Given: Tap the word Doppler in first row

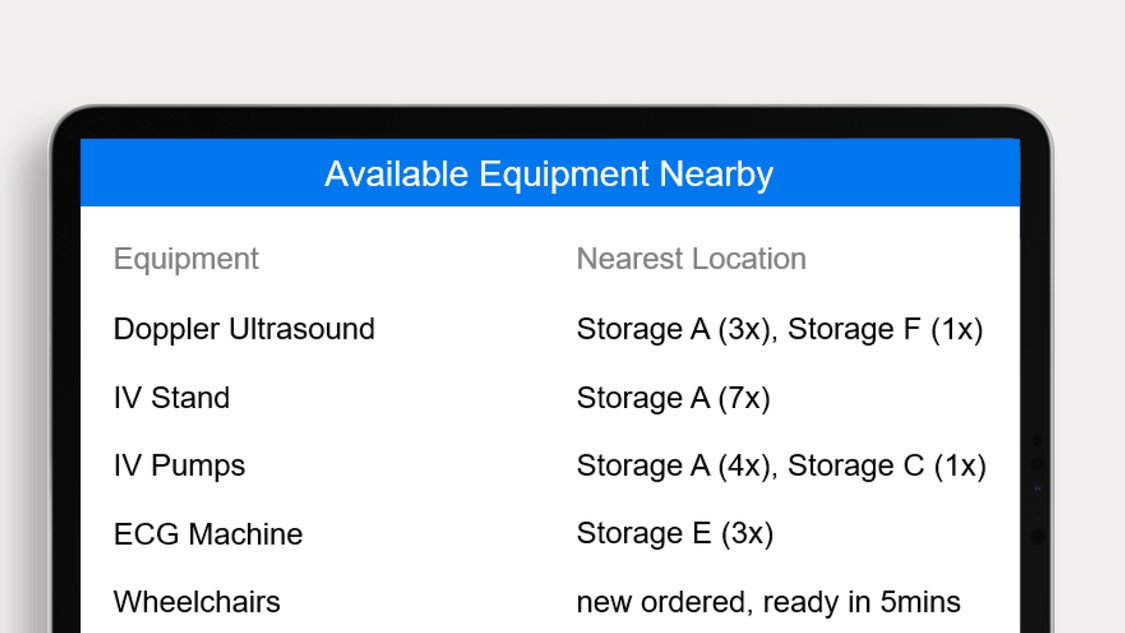Looking at the screenshot, I should 166,329.
